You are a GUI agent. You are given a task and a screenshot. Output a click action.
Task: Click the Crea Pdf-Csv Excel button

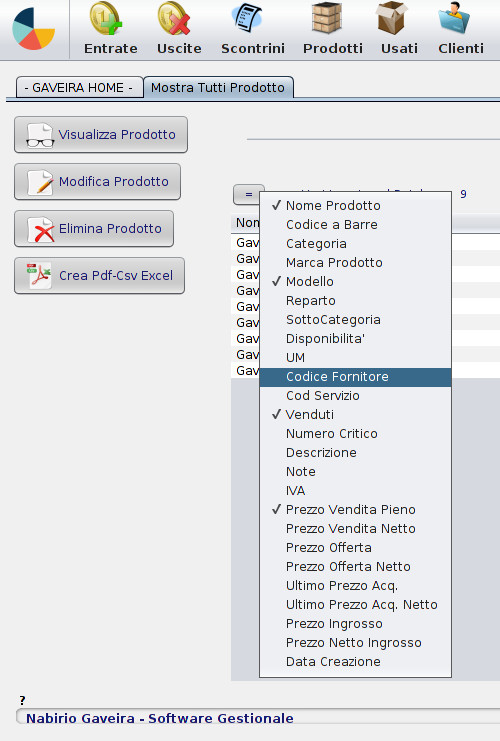(x=99, y=276)
